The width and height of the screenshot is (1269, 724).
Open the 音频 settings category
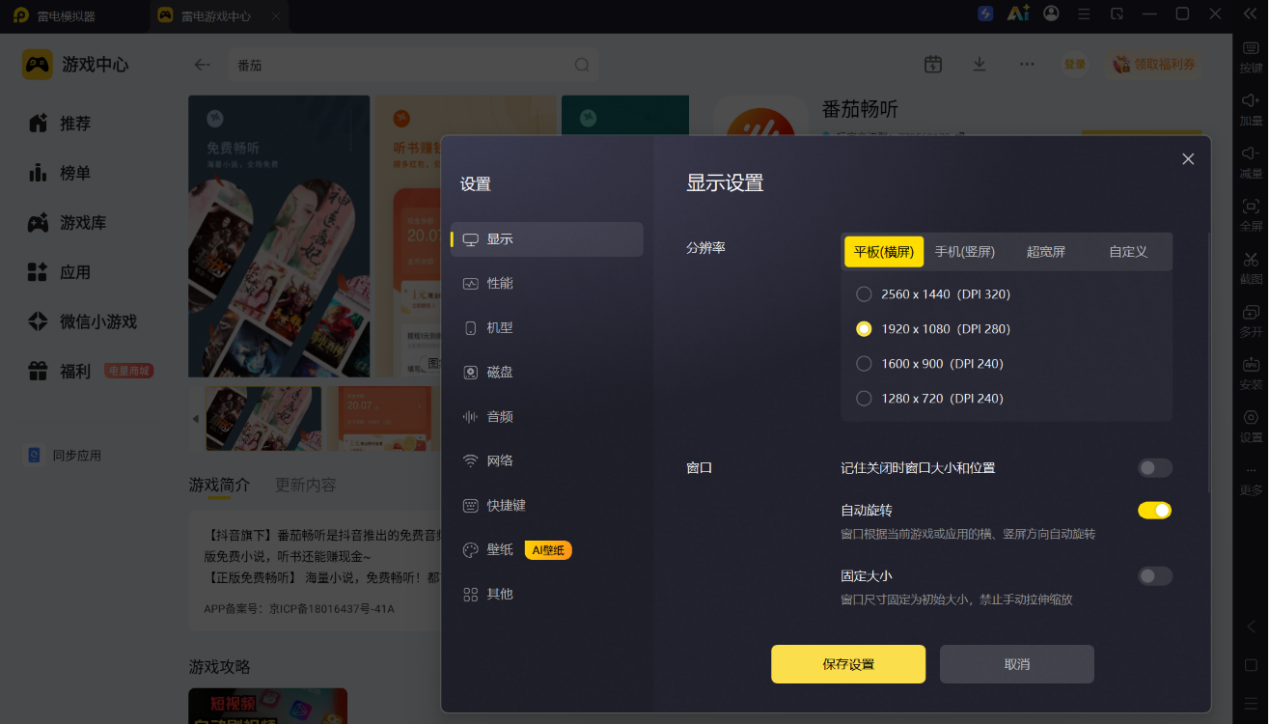546,416
